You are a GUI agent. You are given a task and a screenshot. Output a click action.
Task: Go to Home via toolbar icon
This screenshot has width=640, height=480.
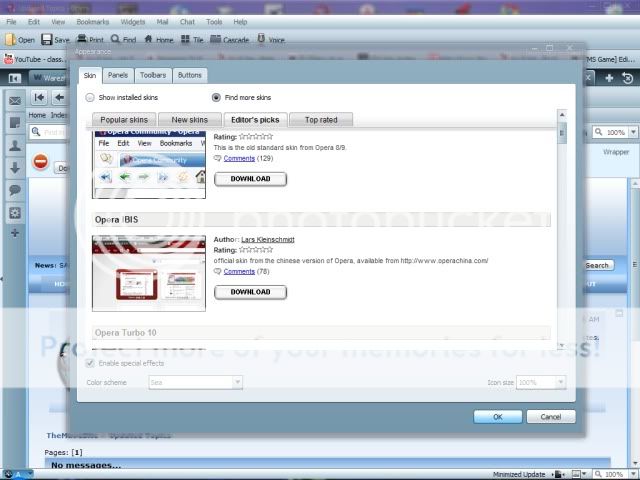click(149, 39)
